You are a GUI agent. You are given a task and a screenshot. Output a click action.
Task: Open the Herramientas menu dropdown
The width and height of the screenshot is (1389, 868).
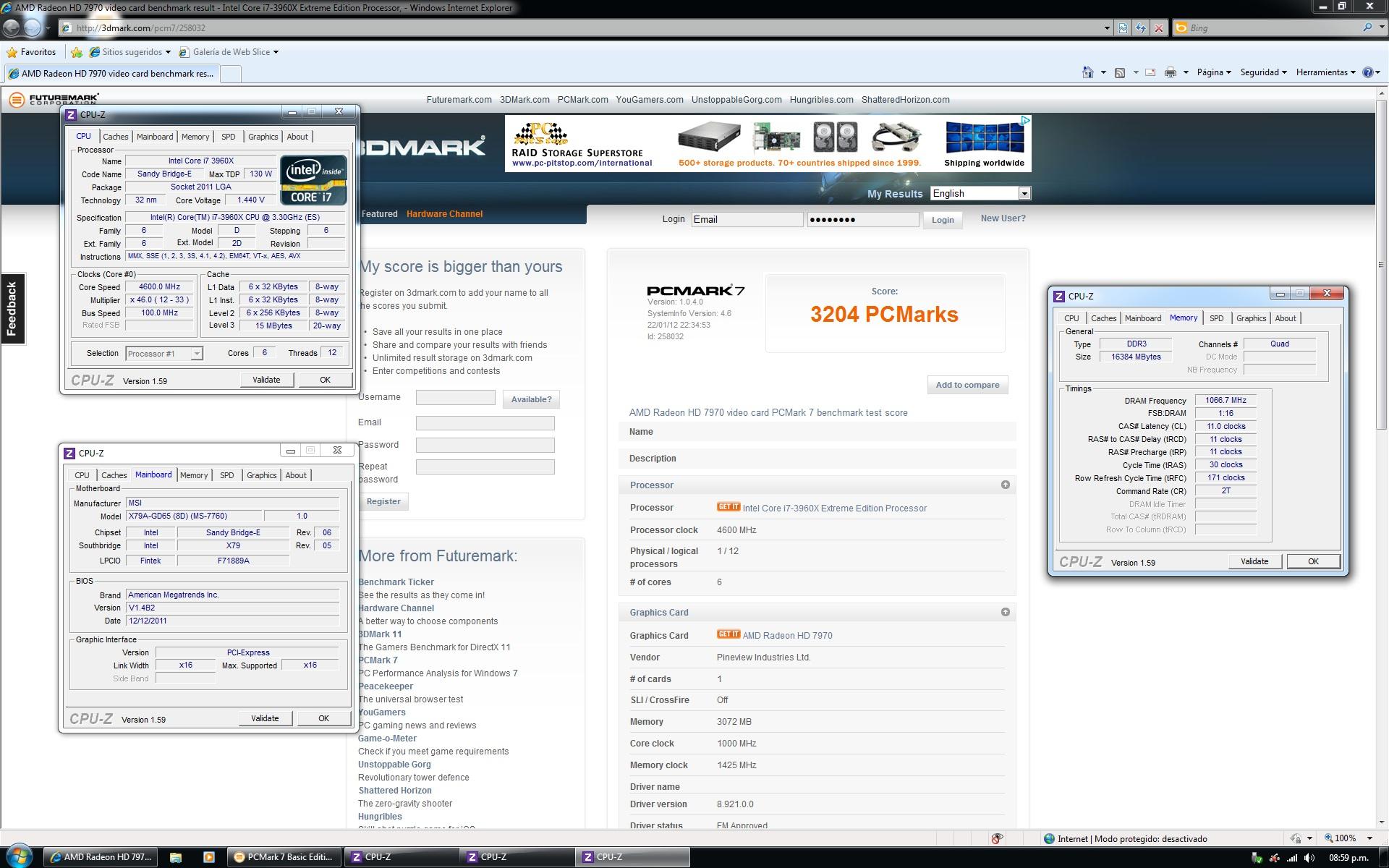pos(1325,72)
